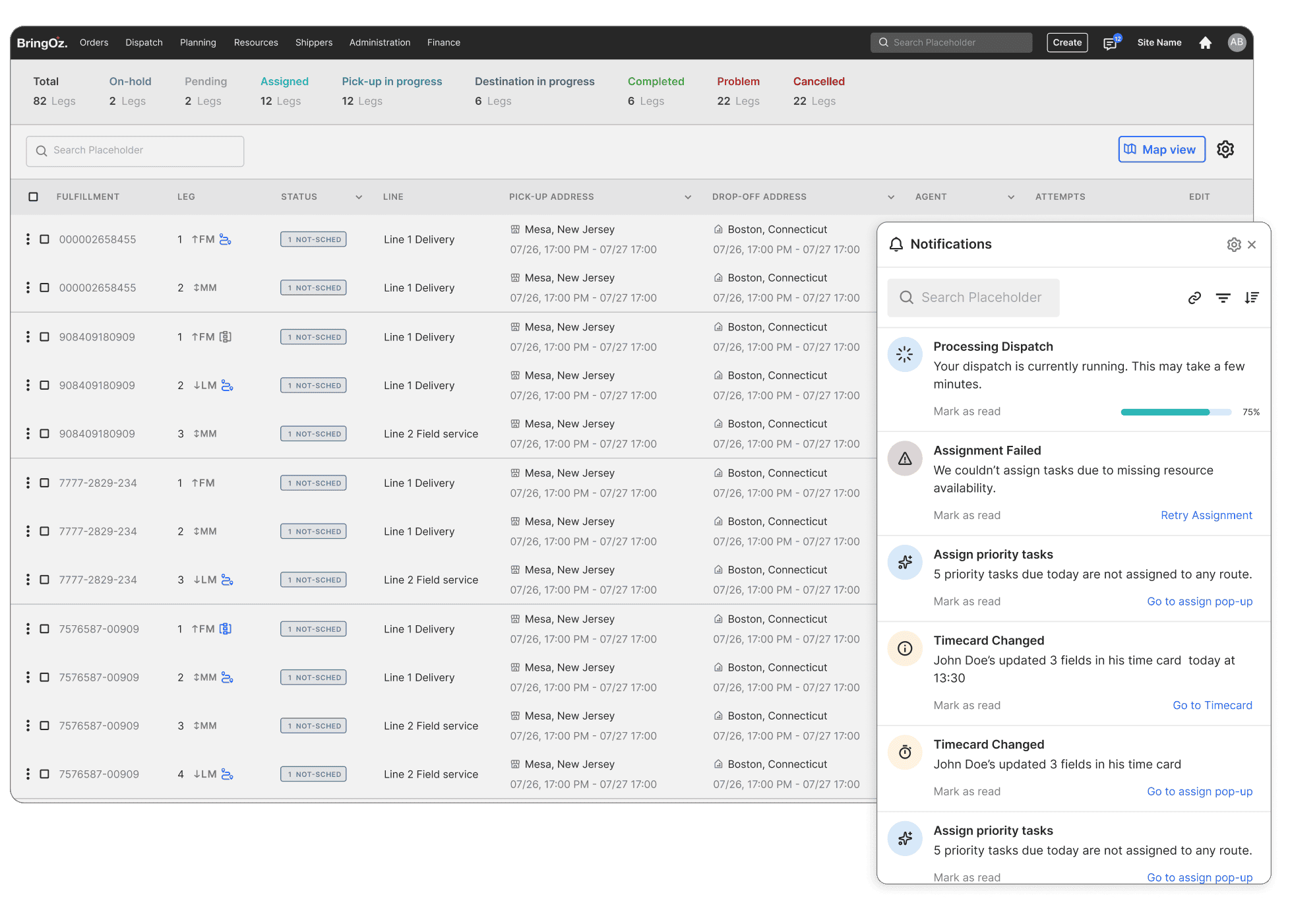The width and height of the screenshot is (1290, 924).
Task: Go to the home icon in top bar
Action: 1205,43
